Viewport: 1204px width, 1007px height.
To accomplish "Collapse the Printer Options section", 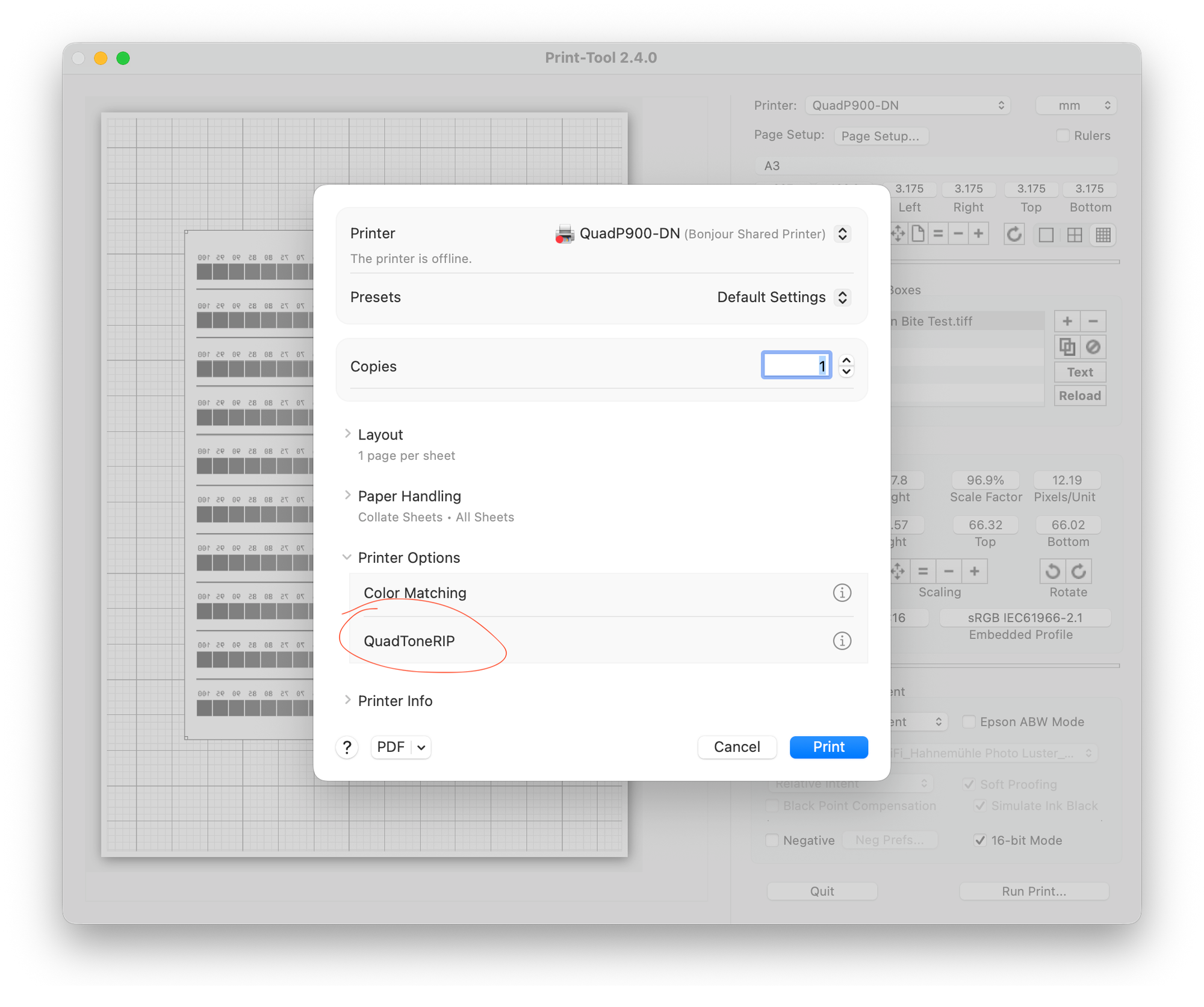I will 347,557.
